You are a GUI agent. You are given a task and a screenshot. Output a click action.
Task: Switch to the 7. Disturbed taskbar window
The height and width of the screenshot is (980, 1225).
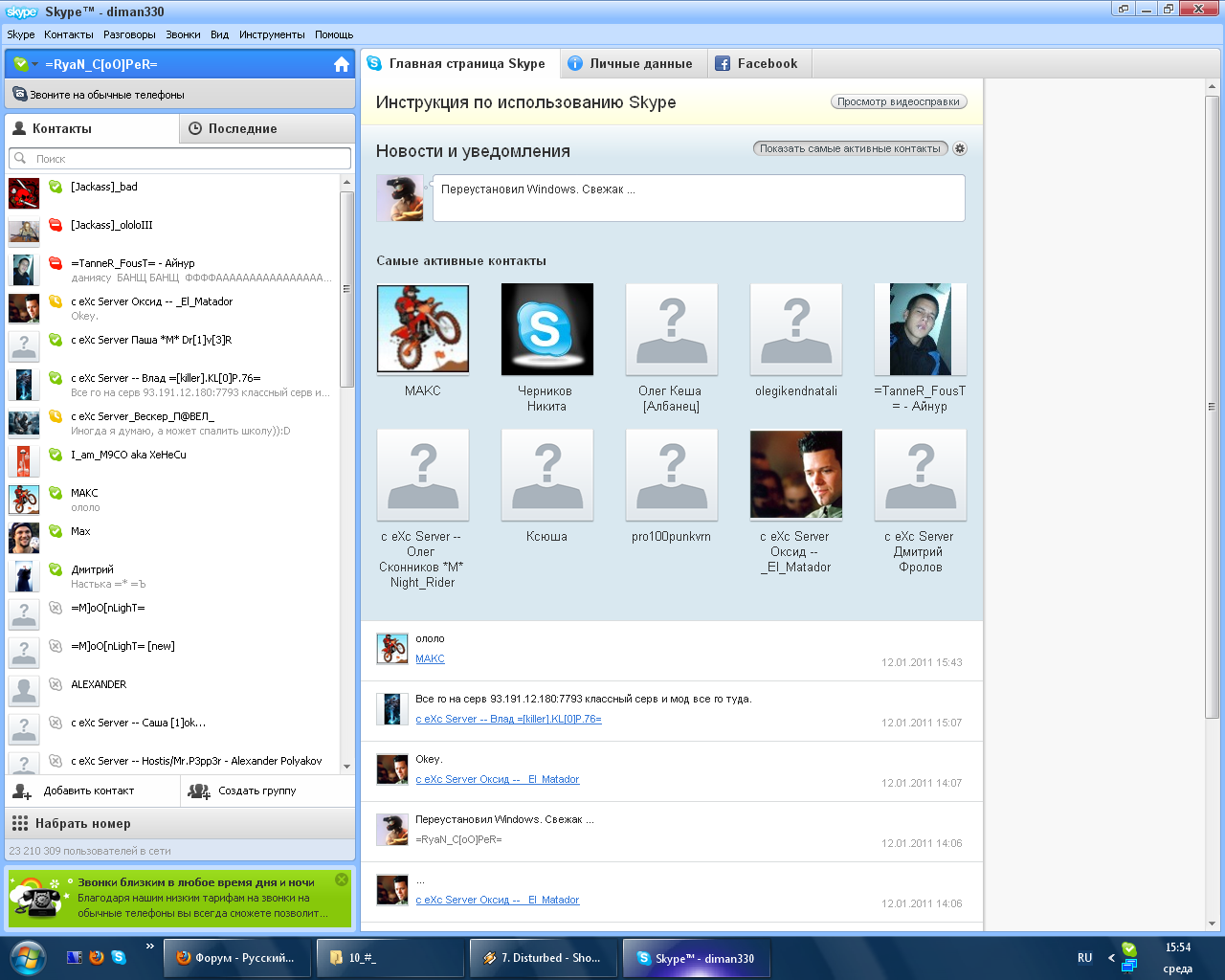(543, 957)
